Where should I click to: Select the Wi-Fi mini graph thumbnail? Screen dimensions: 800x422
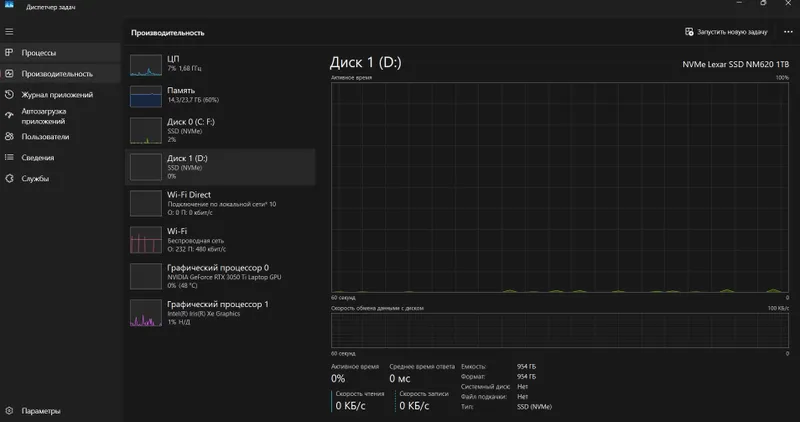(x=145, y=240)
